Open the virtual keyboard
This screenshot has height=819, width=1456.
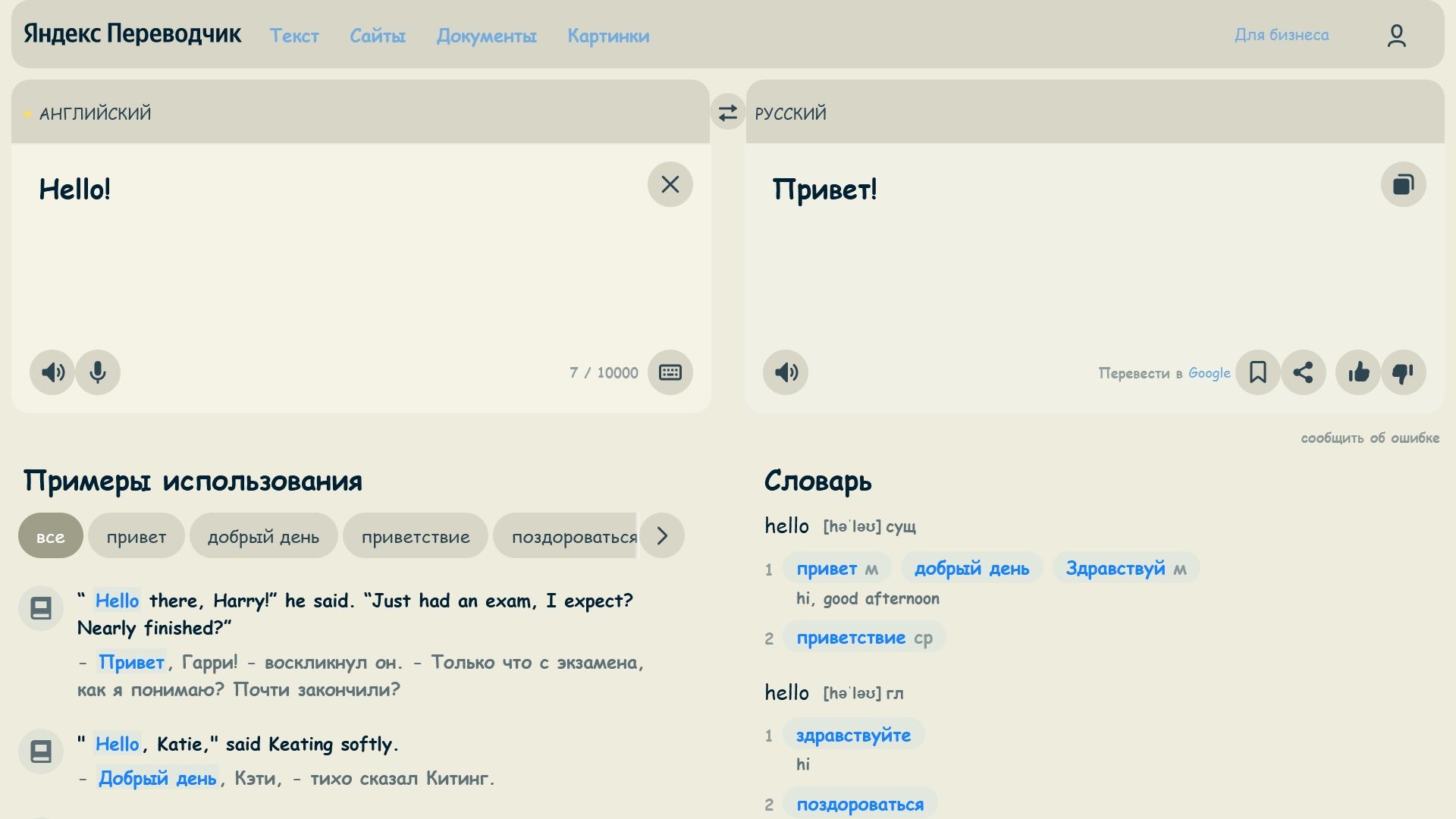tap(670, 372)
